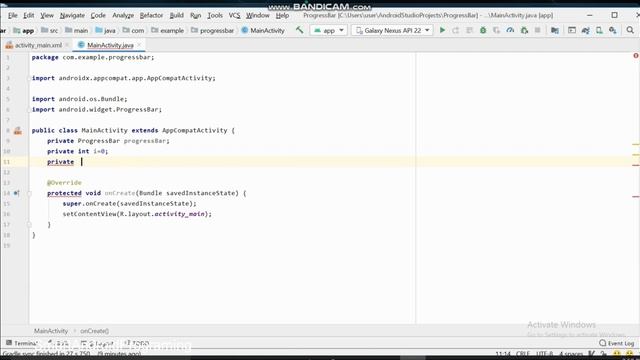Click the Debug app bug icon
Viewport: 640px width, 360px height.
click(x=483, y=30)
